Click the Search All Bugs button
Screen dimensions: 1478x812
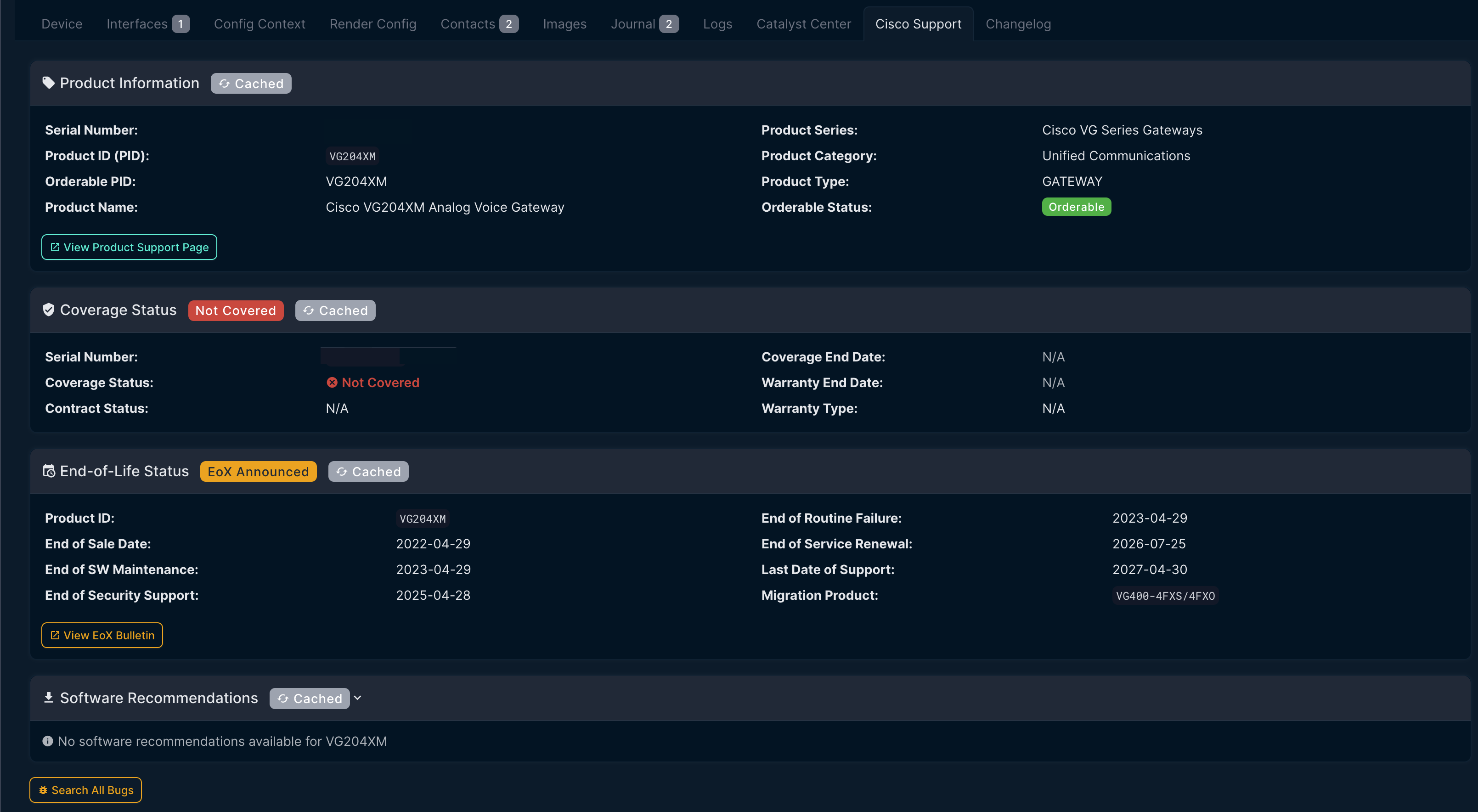tap(85, 790)
